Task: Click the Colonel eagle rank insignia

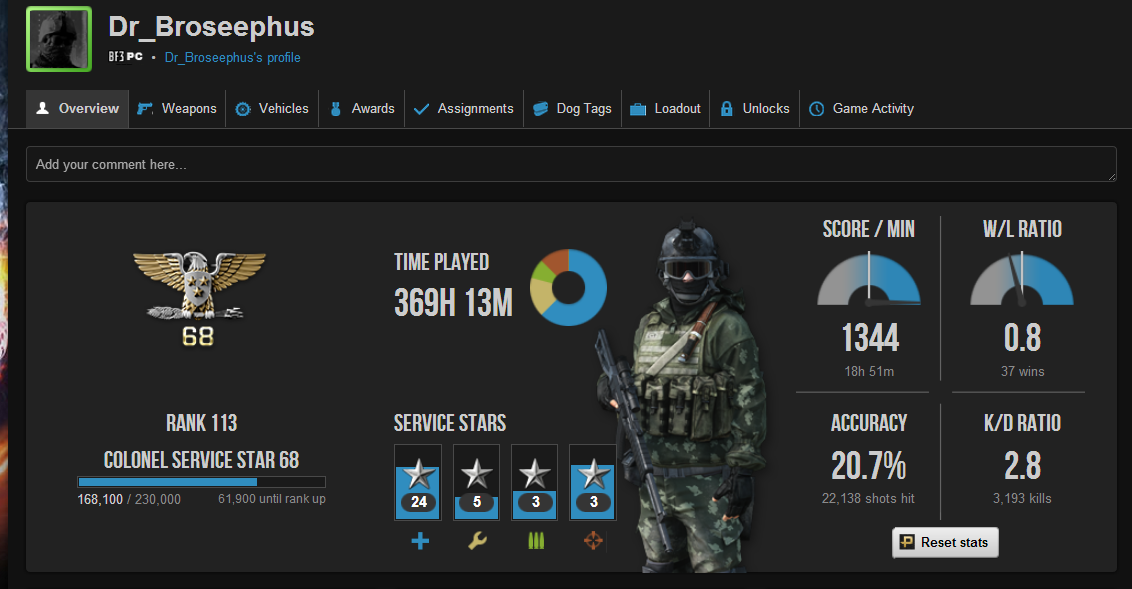Action: click(199, 285)
